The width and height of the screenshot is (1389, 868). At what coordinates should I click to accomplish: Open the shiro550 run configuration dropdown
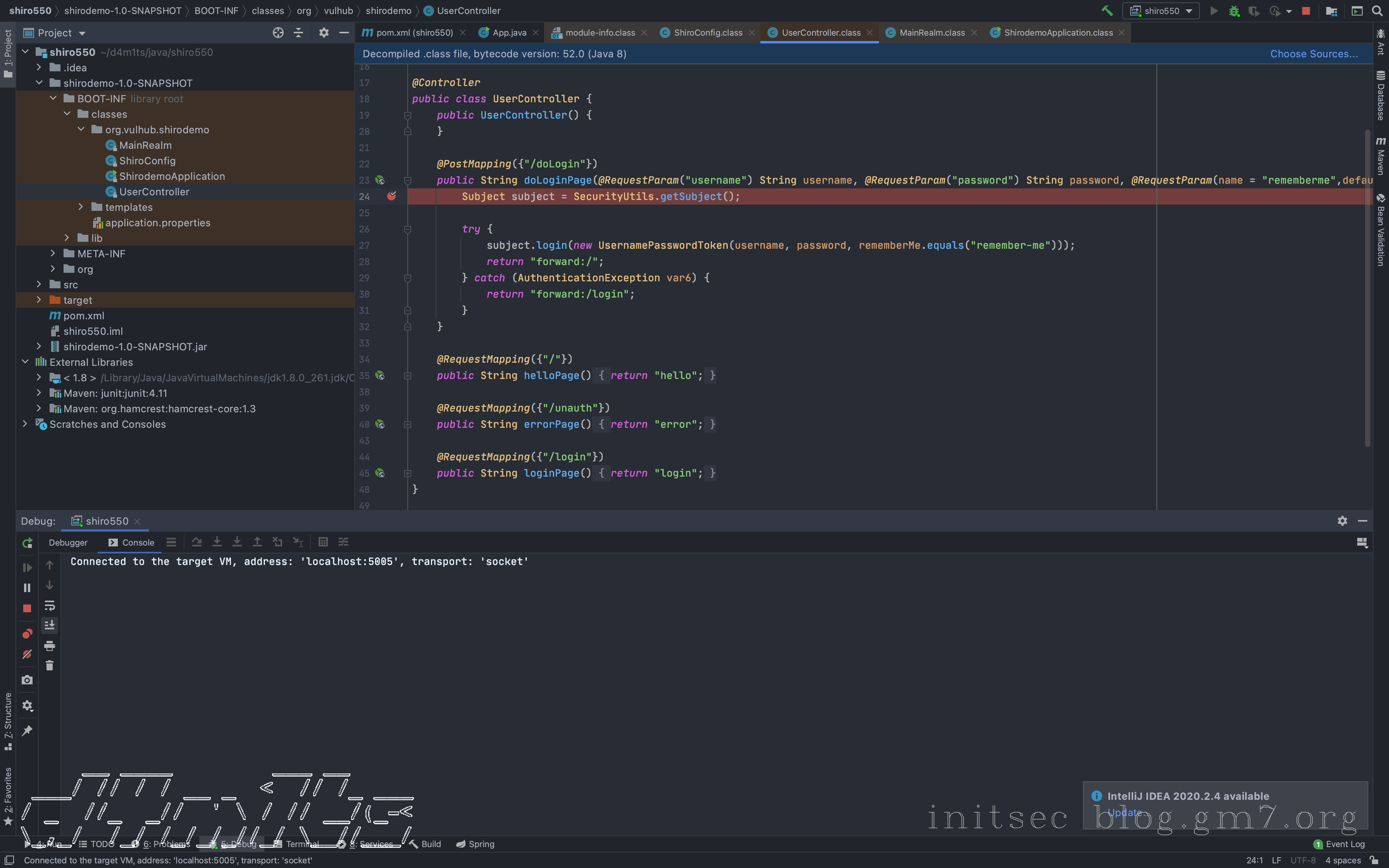pyautogui.click(x=1162, y=11)
